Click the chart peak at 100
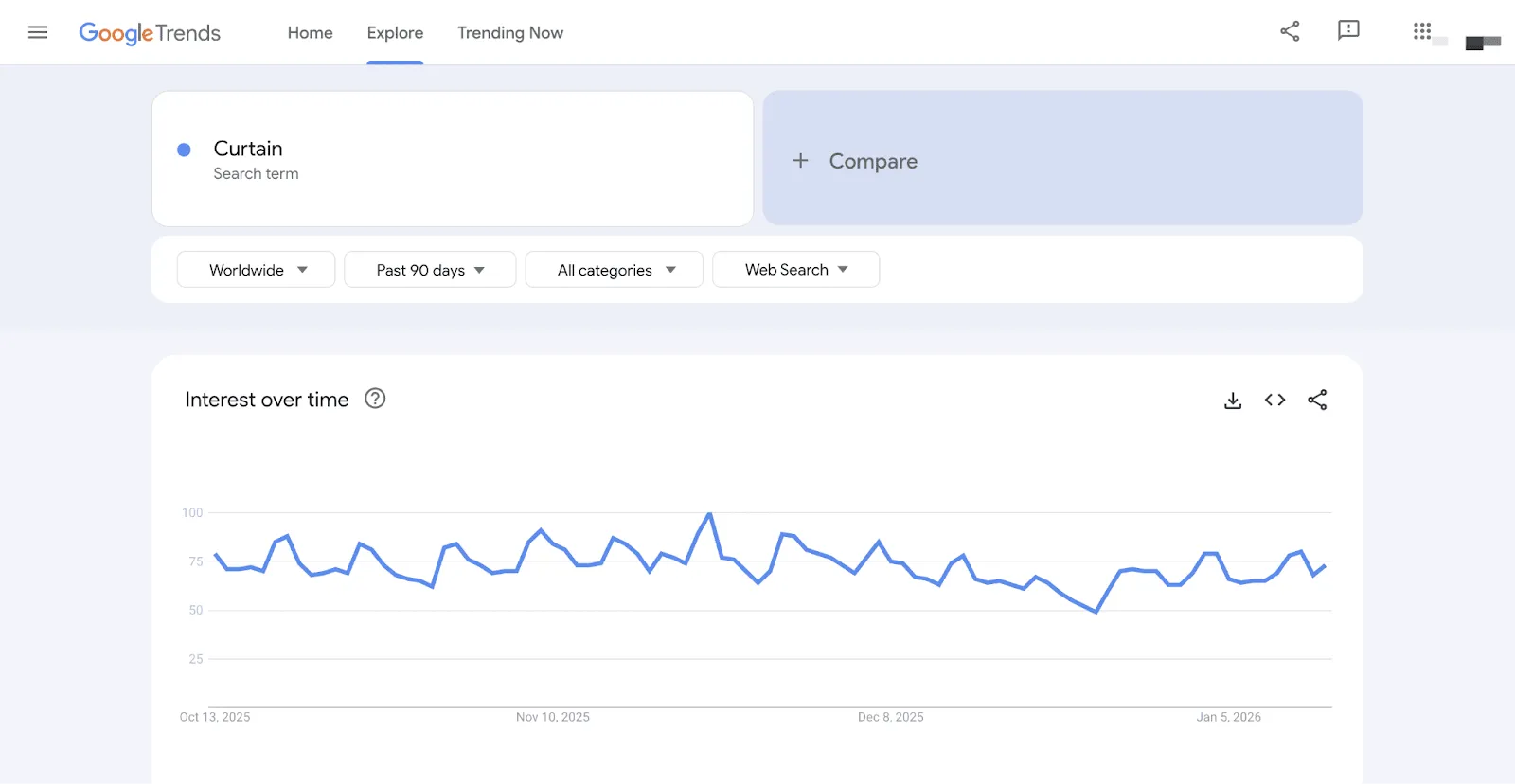Screen dimensions: 1515x784 point(709,513)
